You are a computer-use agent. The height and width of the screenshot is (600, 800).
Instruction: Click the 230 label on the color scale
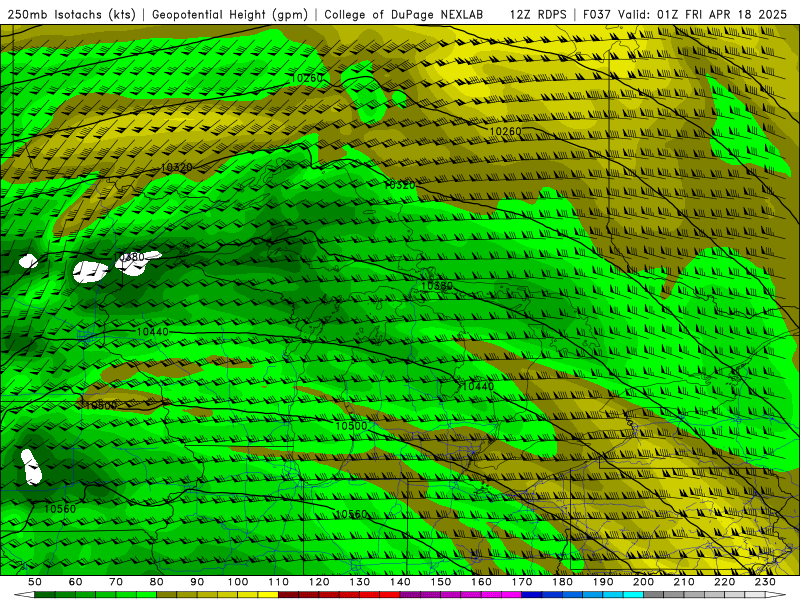pyautogui.click(x=765, y=582)
